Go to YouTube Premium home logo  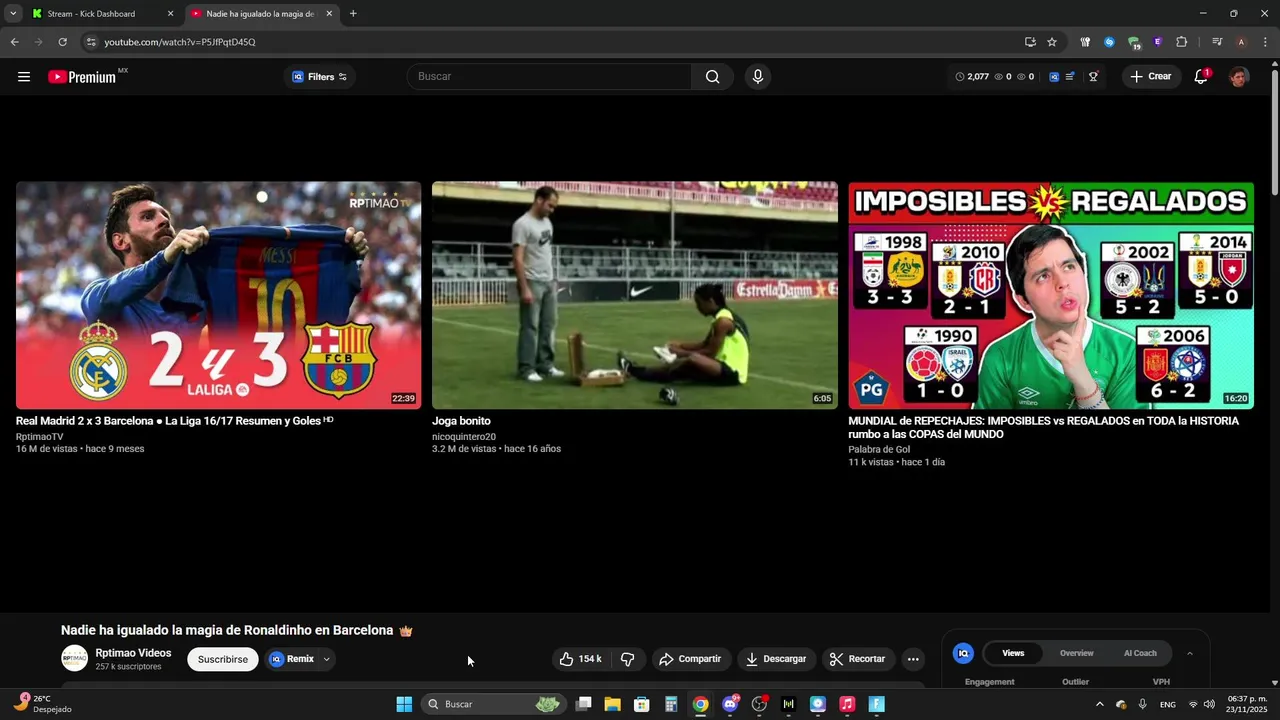pyautogui.click(x=82, y=77)
